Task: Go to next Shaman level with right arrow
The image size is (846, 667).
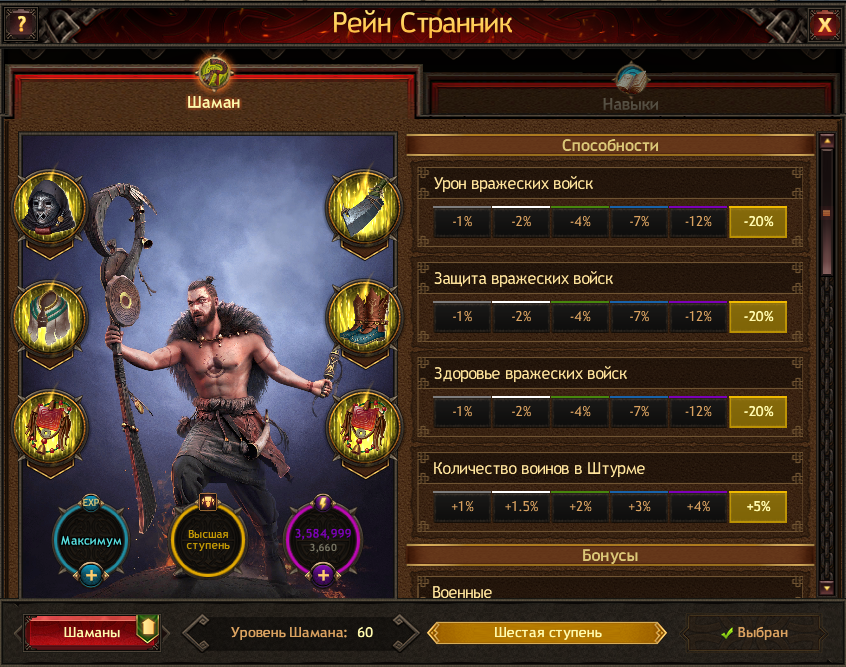Action: [x=406, y=632]
